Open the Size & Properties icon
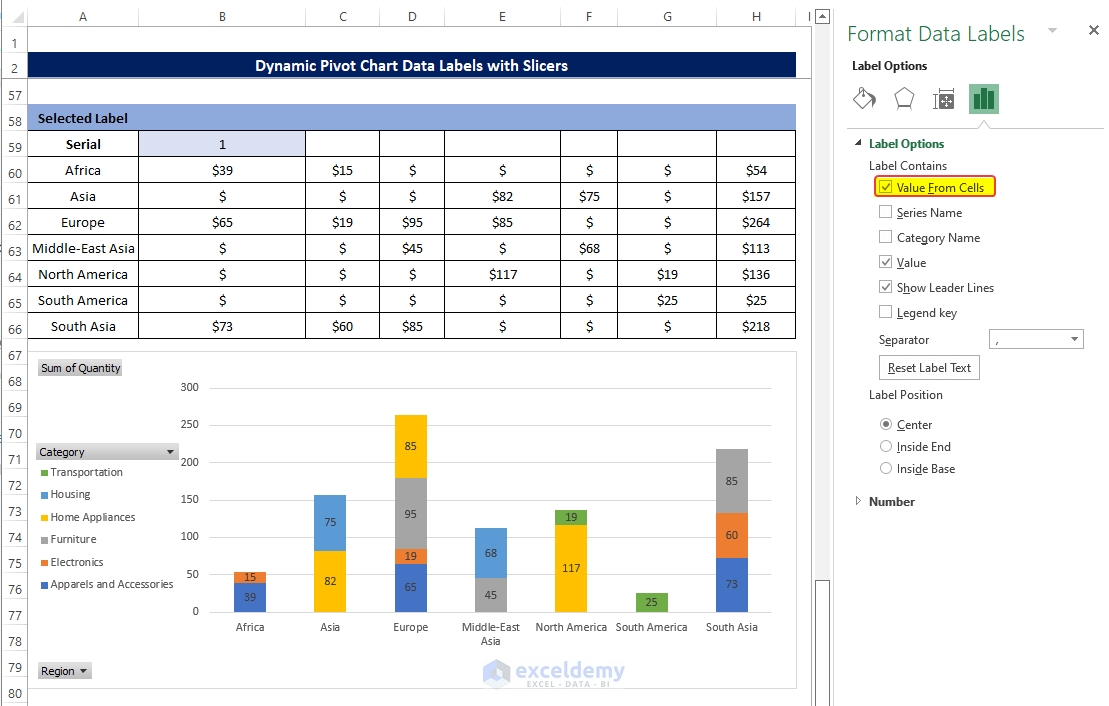 coord(944,99)
